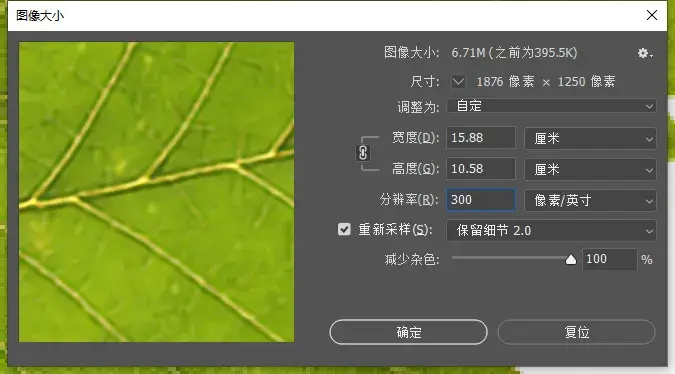Click the 减少杂色 label
The width and height of the screenshot is (675, 374).
coord(412,259)
